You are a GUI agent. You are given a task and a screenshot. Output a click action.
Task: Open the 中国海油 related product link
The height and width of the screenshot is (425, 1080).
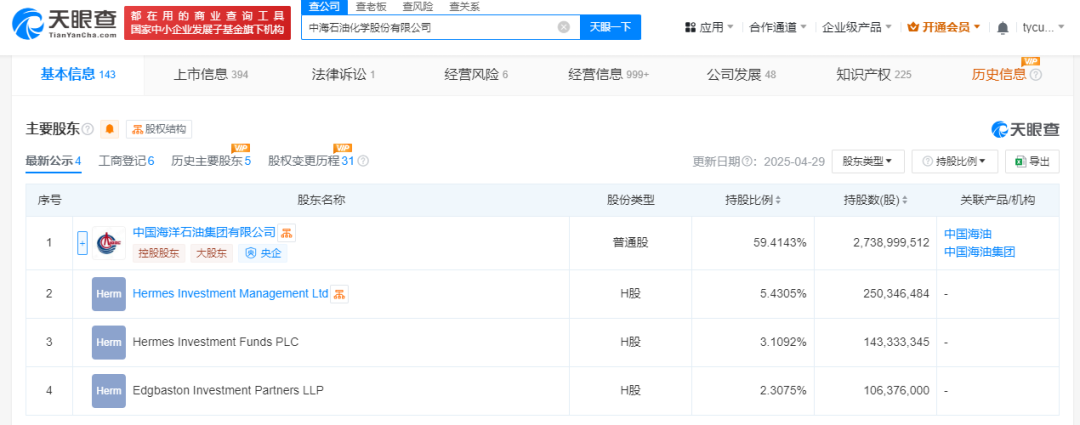point(967,234)
